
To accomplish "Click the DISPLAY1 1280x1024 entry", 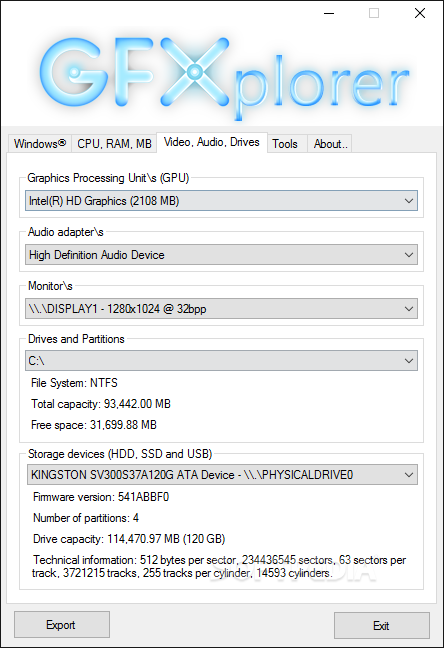I will coord(221,309).
